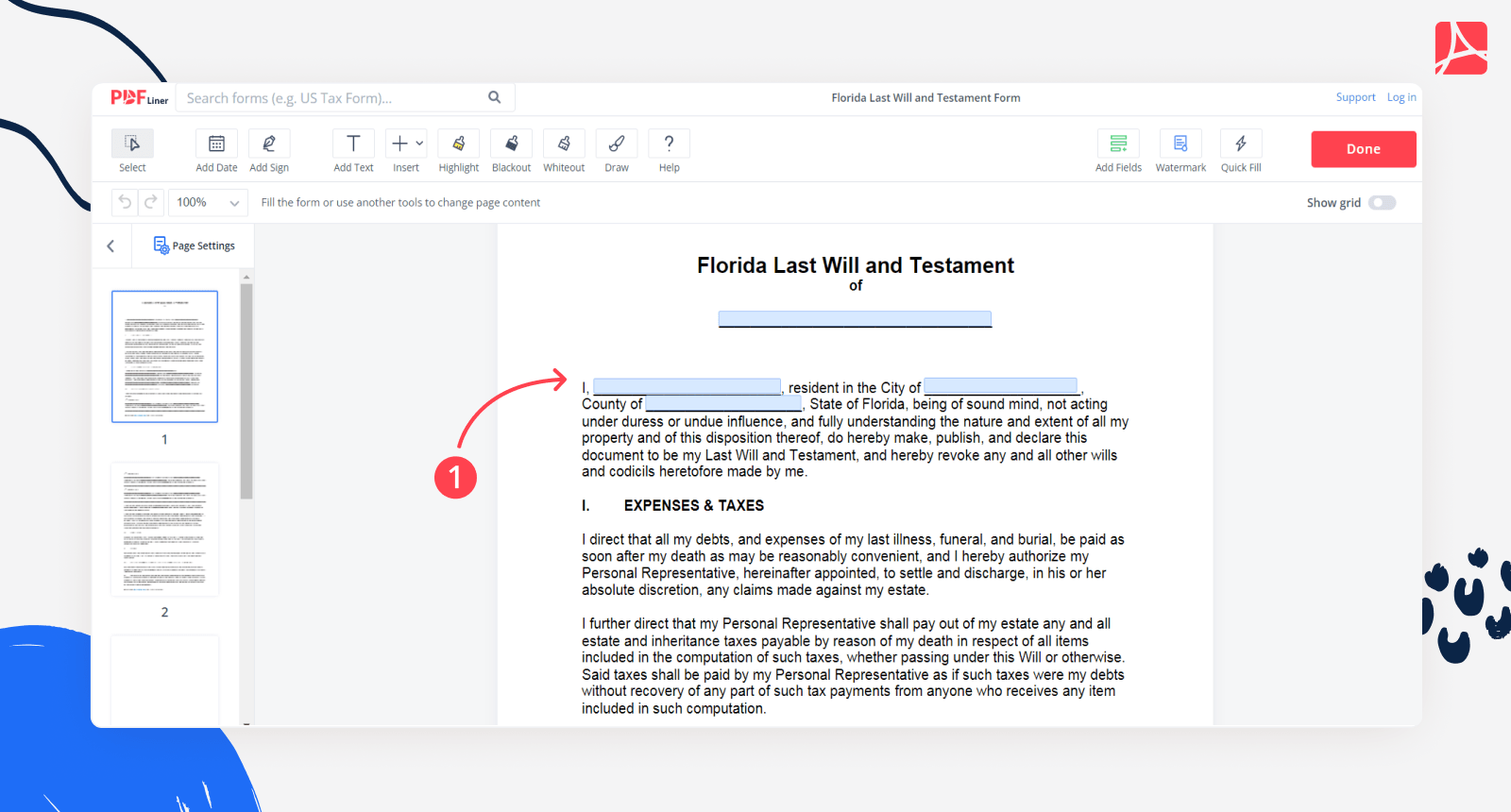Select page 2 thumbnail

(164, 530)
